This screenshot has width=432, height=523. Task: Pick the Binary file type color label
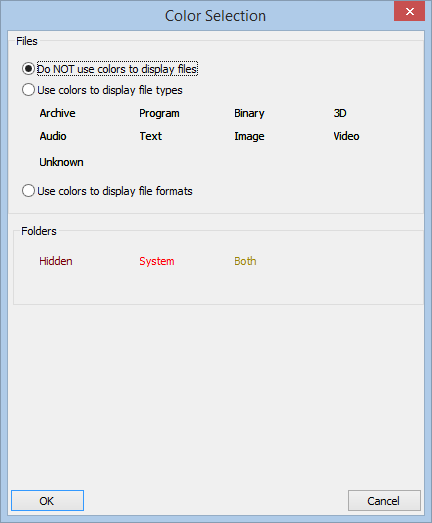click(x=249, y=113)
